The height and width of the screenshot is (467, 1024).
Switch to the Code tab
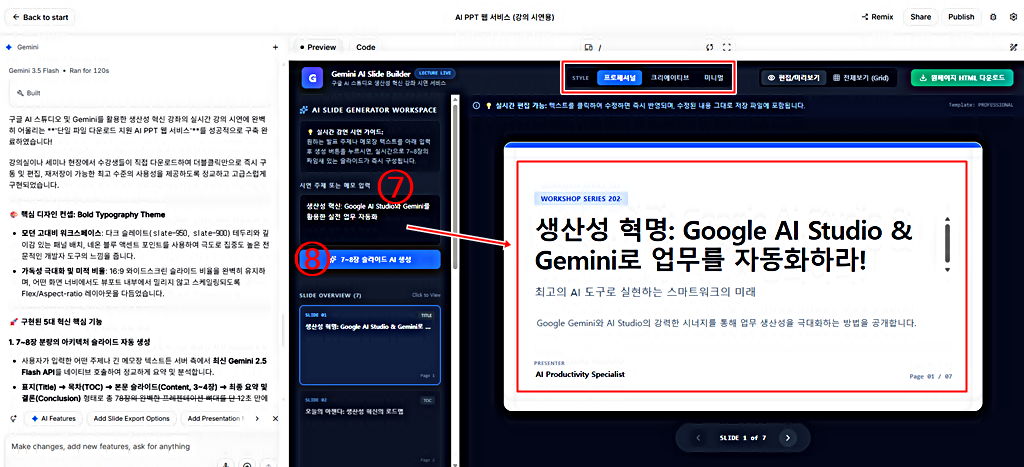tap(366, 47)
